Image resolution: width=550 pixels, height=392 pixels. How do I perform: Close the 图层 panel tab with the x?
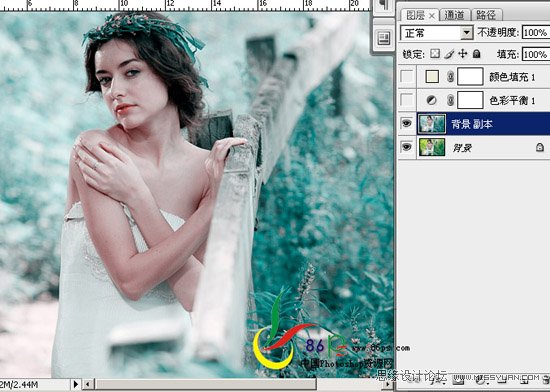pos(432,16)
